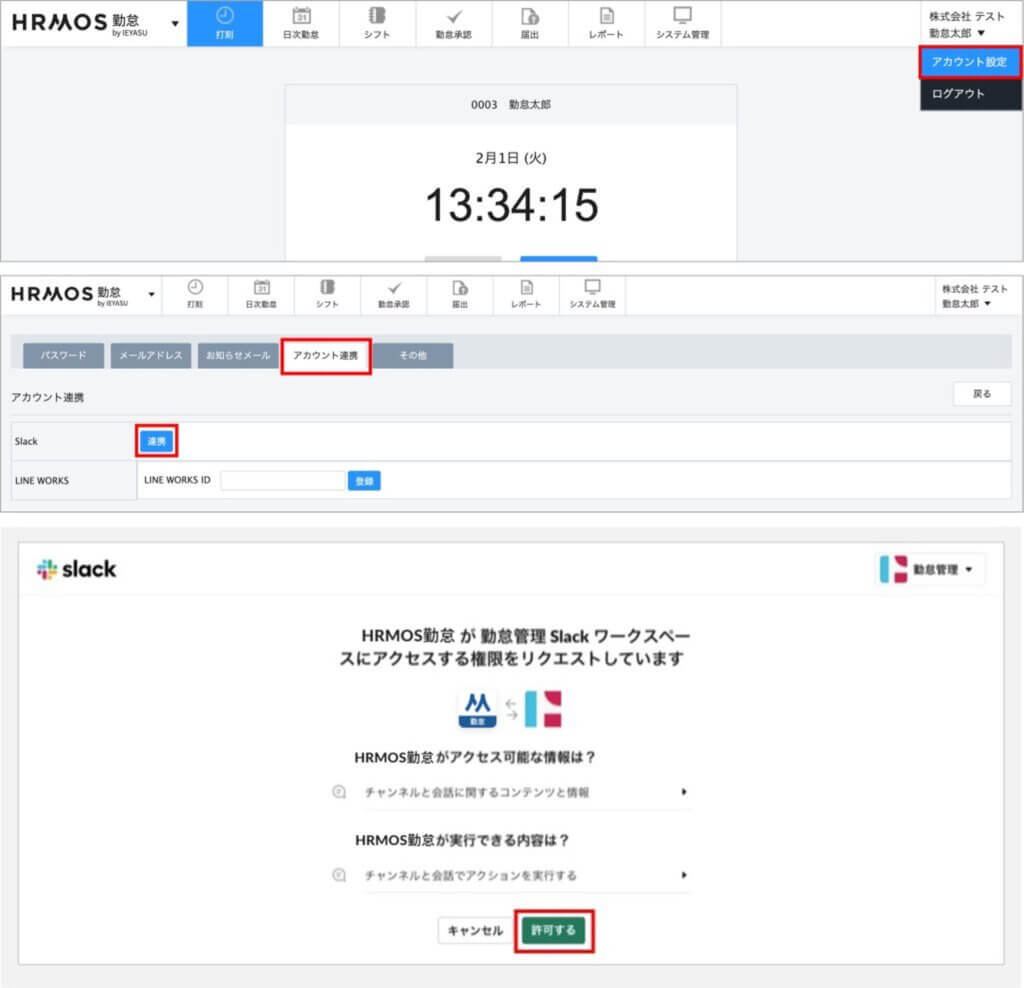Open the お知らせメール tab
This screenshot has height=988, width=1024.
(237, 356)
